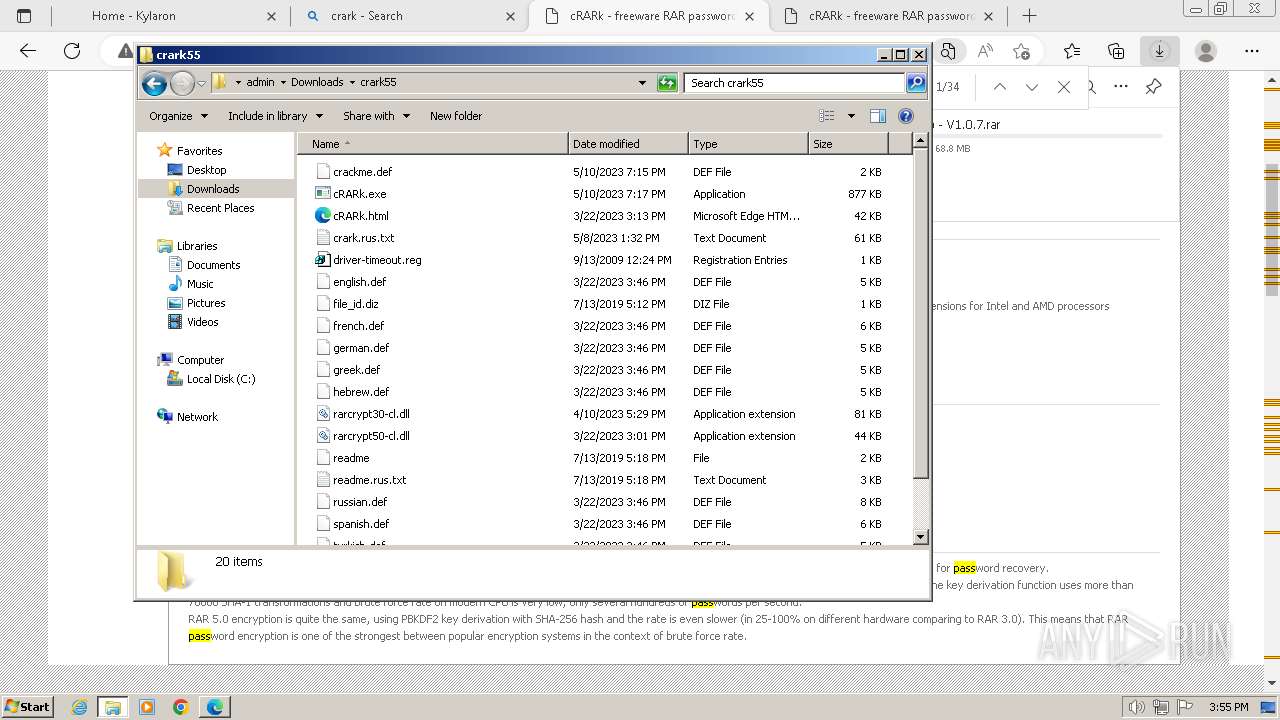Click the search magnifier in Explorer
The image size is (1280, 720).
pyautogui.click(x=916, y=83)
